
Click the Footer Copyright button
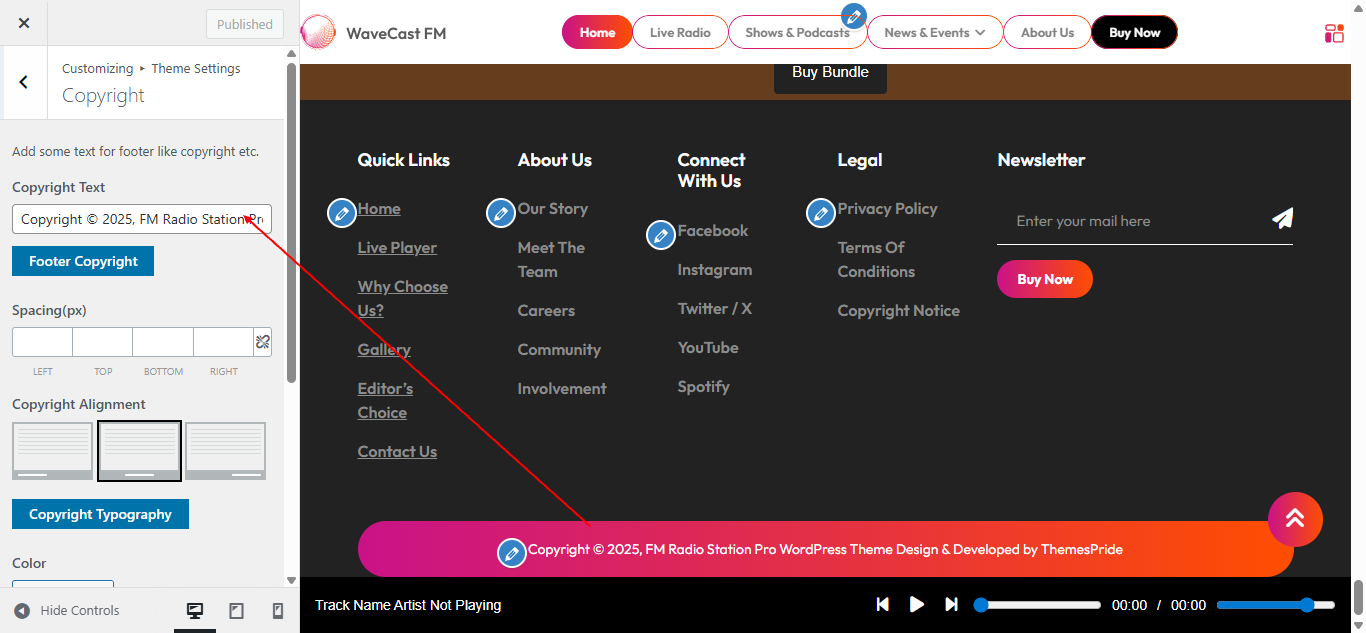82,261
